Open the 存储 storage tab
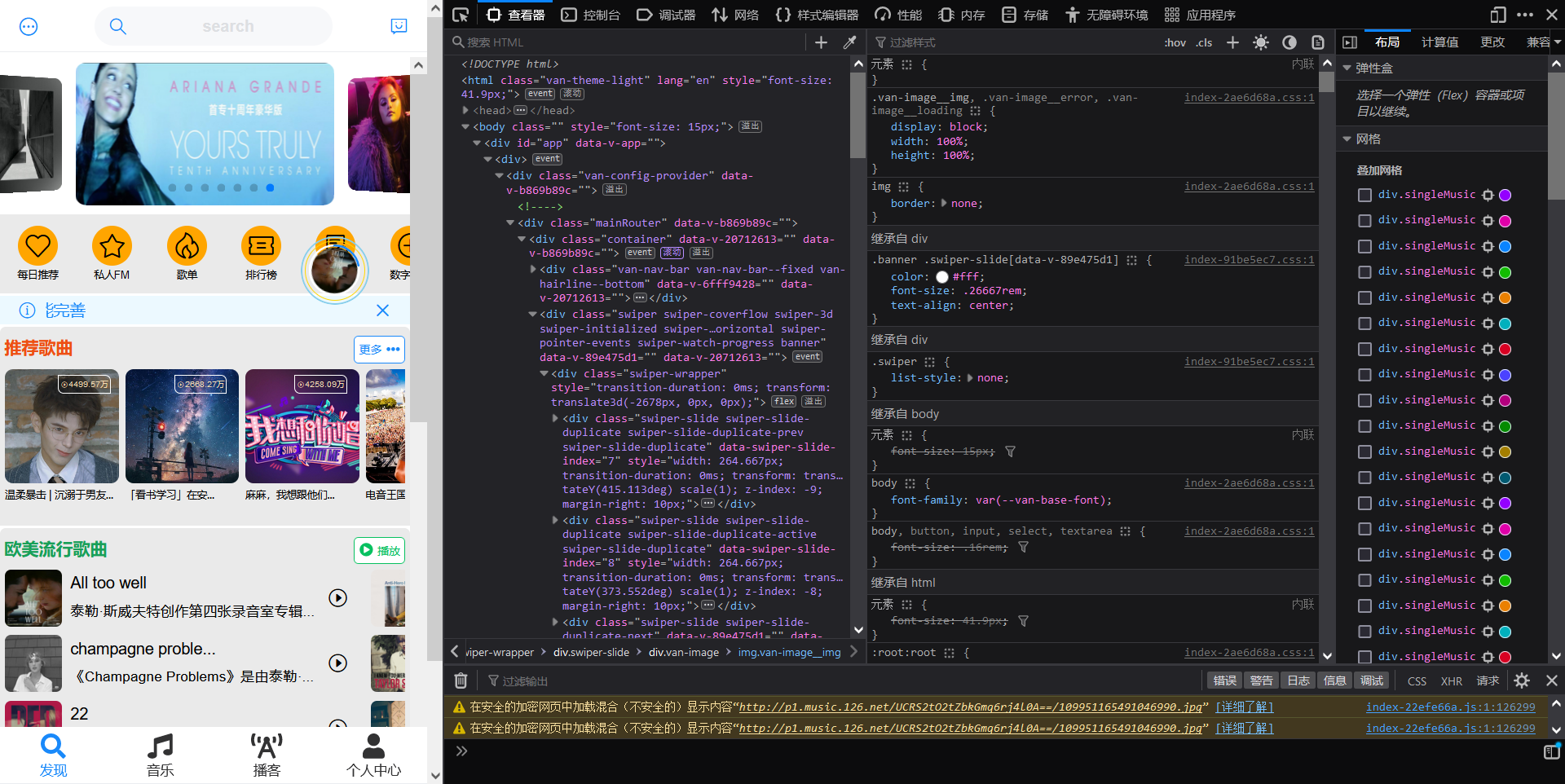Screen dimensions: 1565x784 pyautogui.click(x=1025, y=15)
